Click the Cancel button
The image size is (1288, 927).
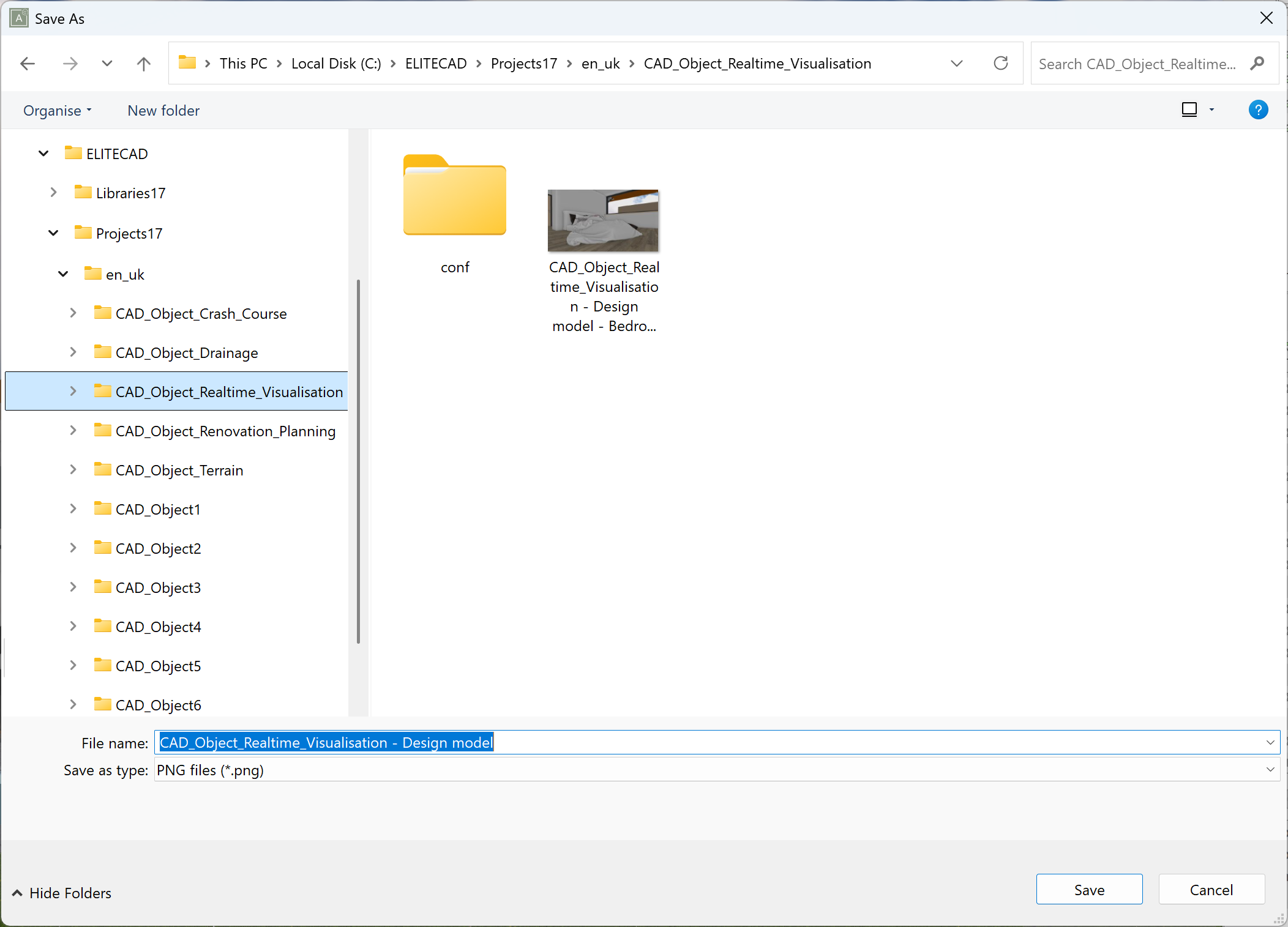pos(1211,890)
